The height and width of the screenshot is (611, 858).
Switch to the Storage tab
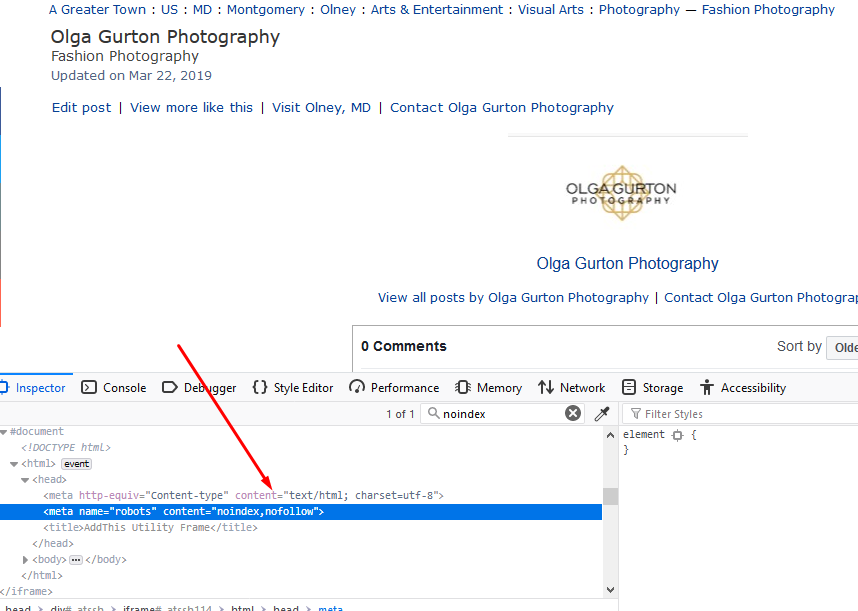click(x=653, y=388)
